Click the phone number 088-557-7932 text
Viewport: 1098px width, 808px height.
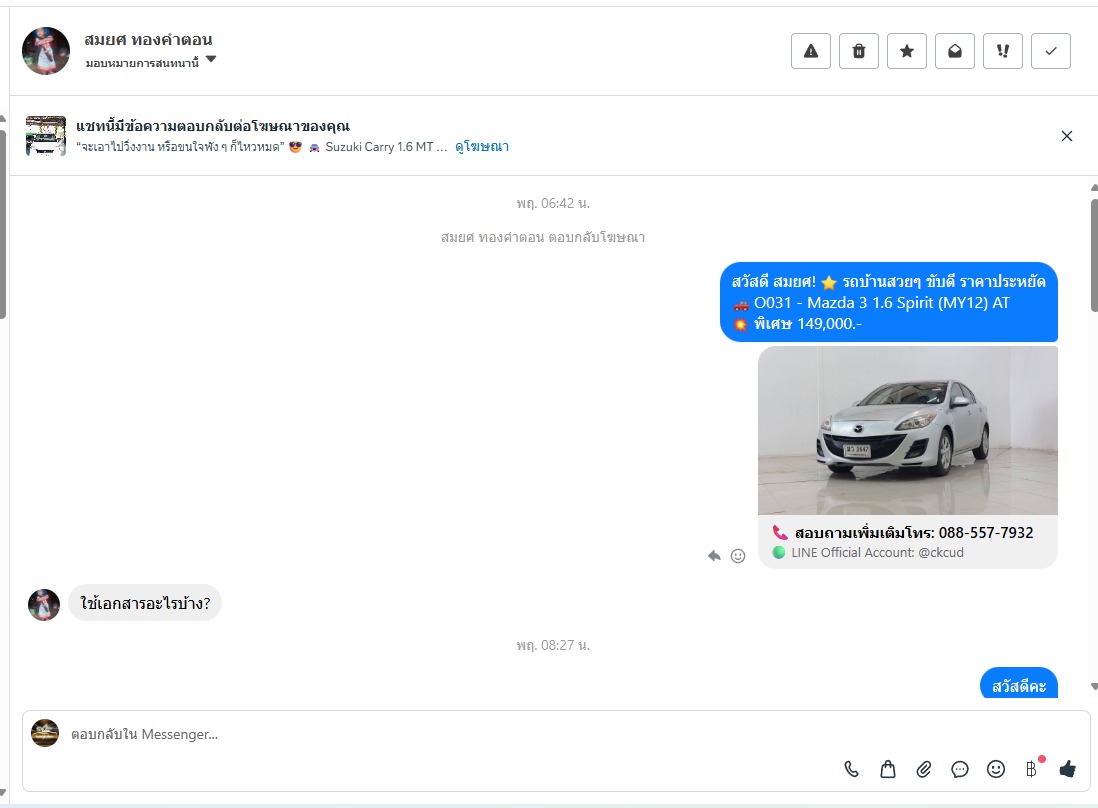[986, 533]
